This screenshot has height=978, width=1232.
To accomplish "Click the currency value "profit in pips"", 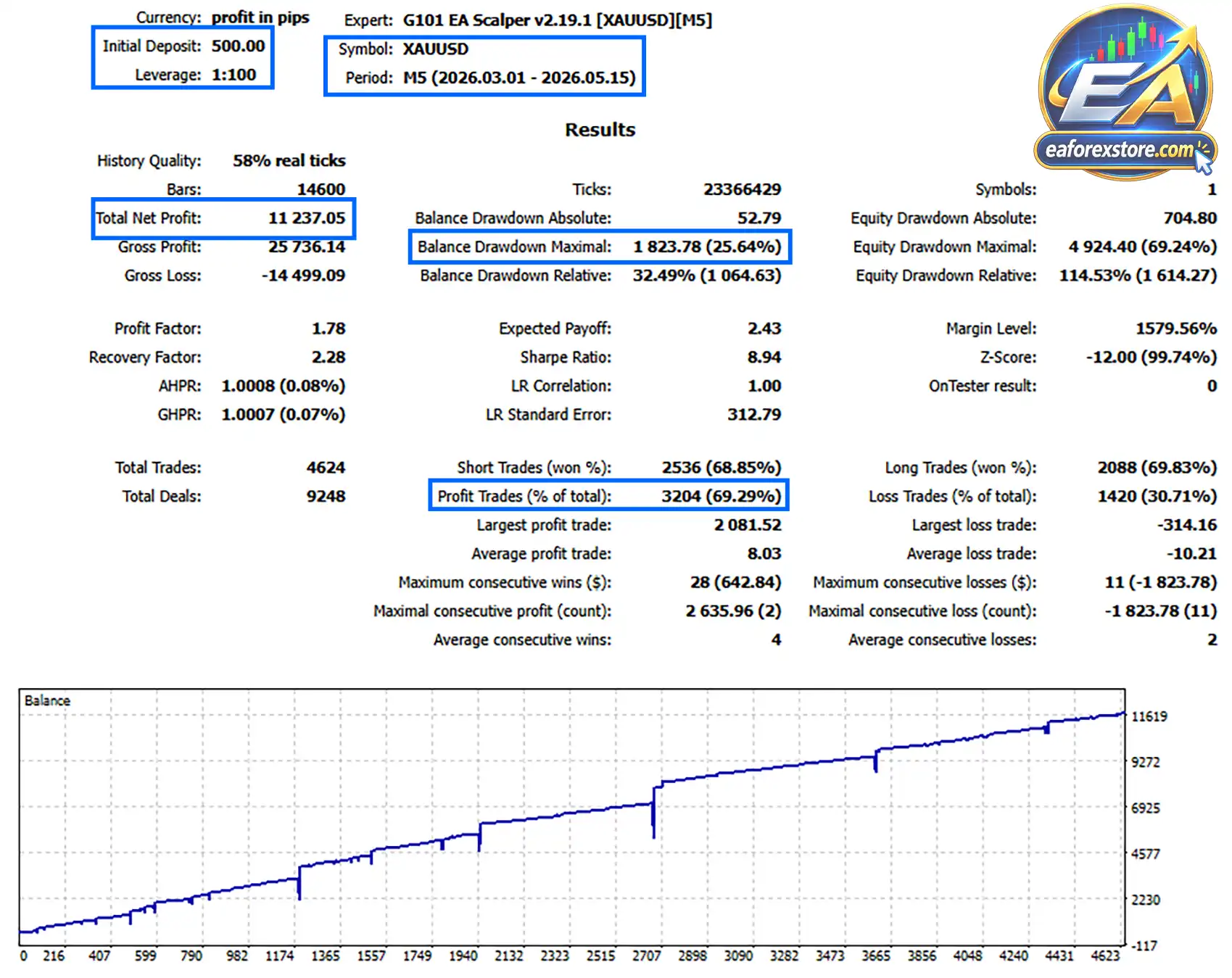I will tap(260, 17).
